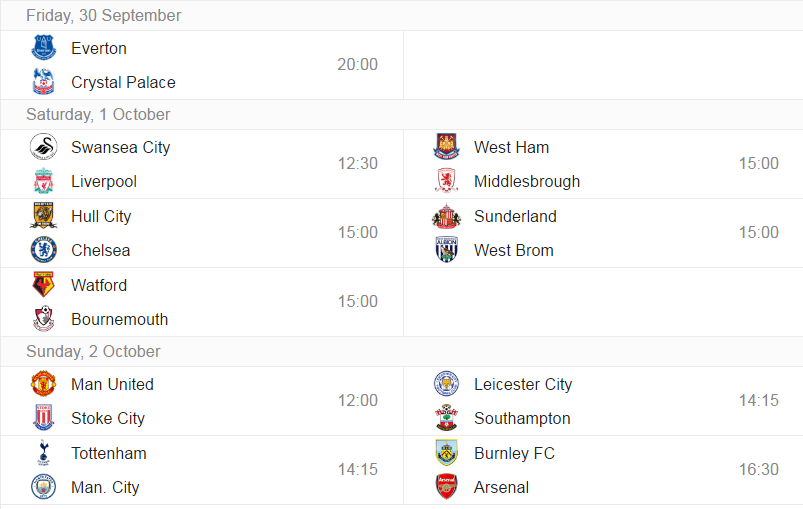Click the Liverpool club crest
This screenshot has width=803, height=509.
coord(44,181)
